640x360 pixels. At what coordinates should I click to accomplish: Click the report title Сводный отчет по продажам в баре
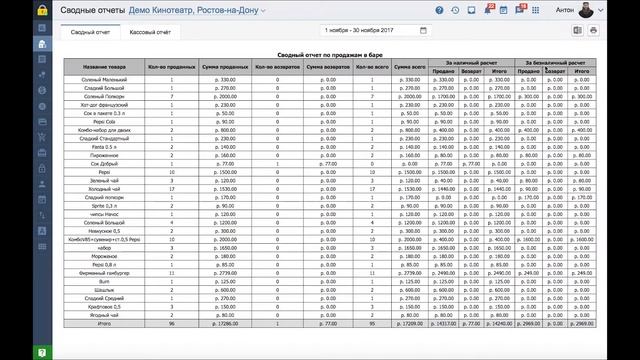point(330,55)
